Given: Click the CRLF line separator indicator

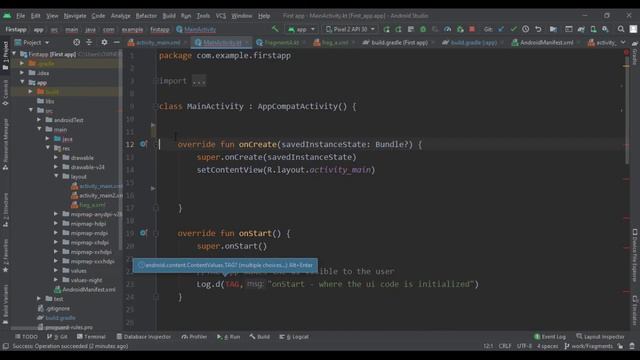Looking at the screenshot, I should point(504,346).
